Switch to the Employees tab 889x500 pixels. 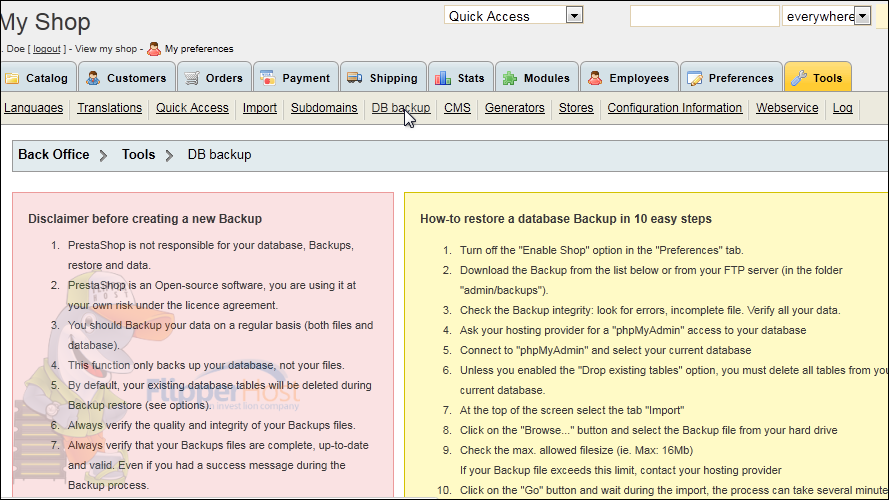[629, 77]
